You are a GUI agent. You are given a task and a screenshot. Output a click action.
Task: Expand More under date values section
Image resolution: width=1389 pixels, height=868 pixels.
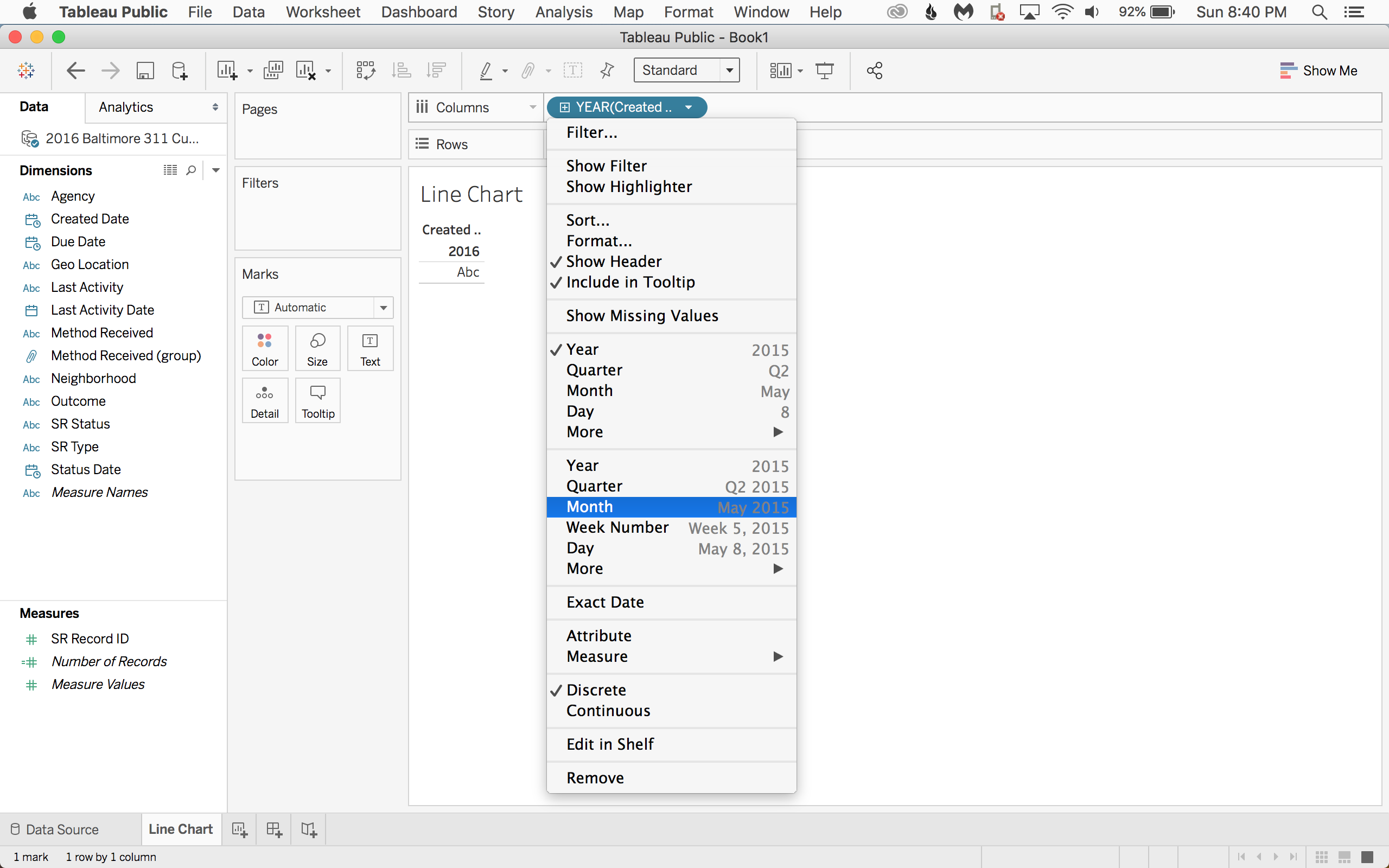point(672,569)
